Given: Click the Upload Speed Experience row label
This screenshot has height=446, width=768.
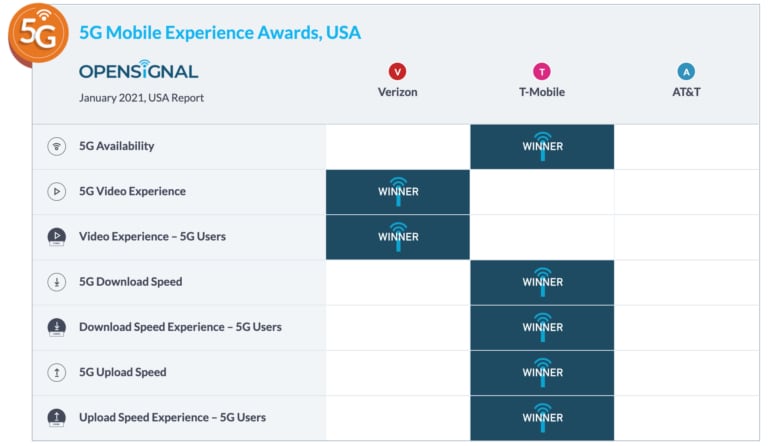Looking at the screenshot, I should pyautogui.click(x=172, y=418).
